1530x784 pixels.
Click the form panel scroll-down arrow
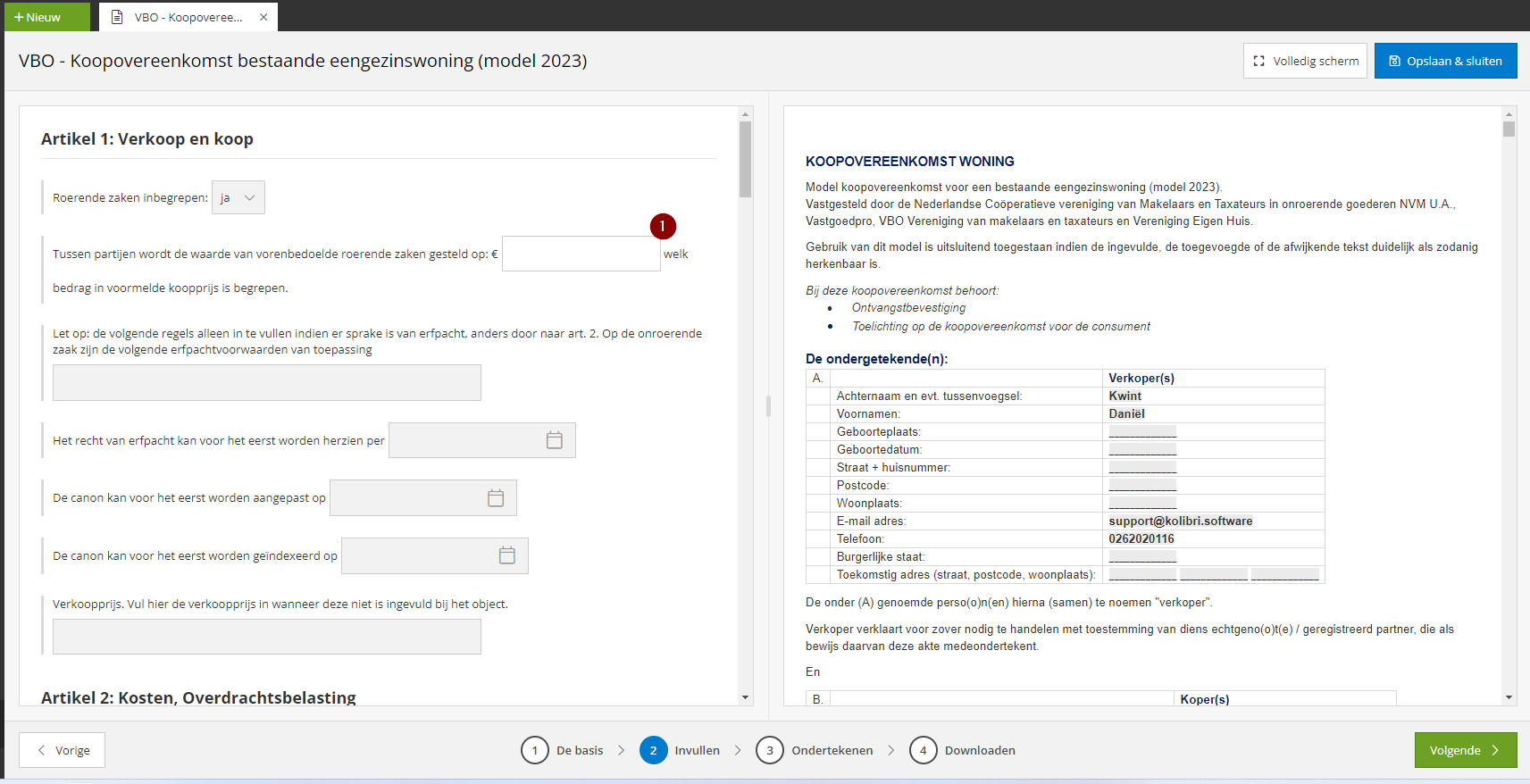tap(745, 697)
